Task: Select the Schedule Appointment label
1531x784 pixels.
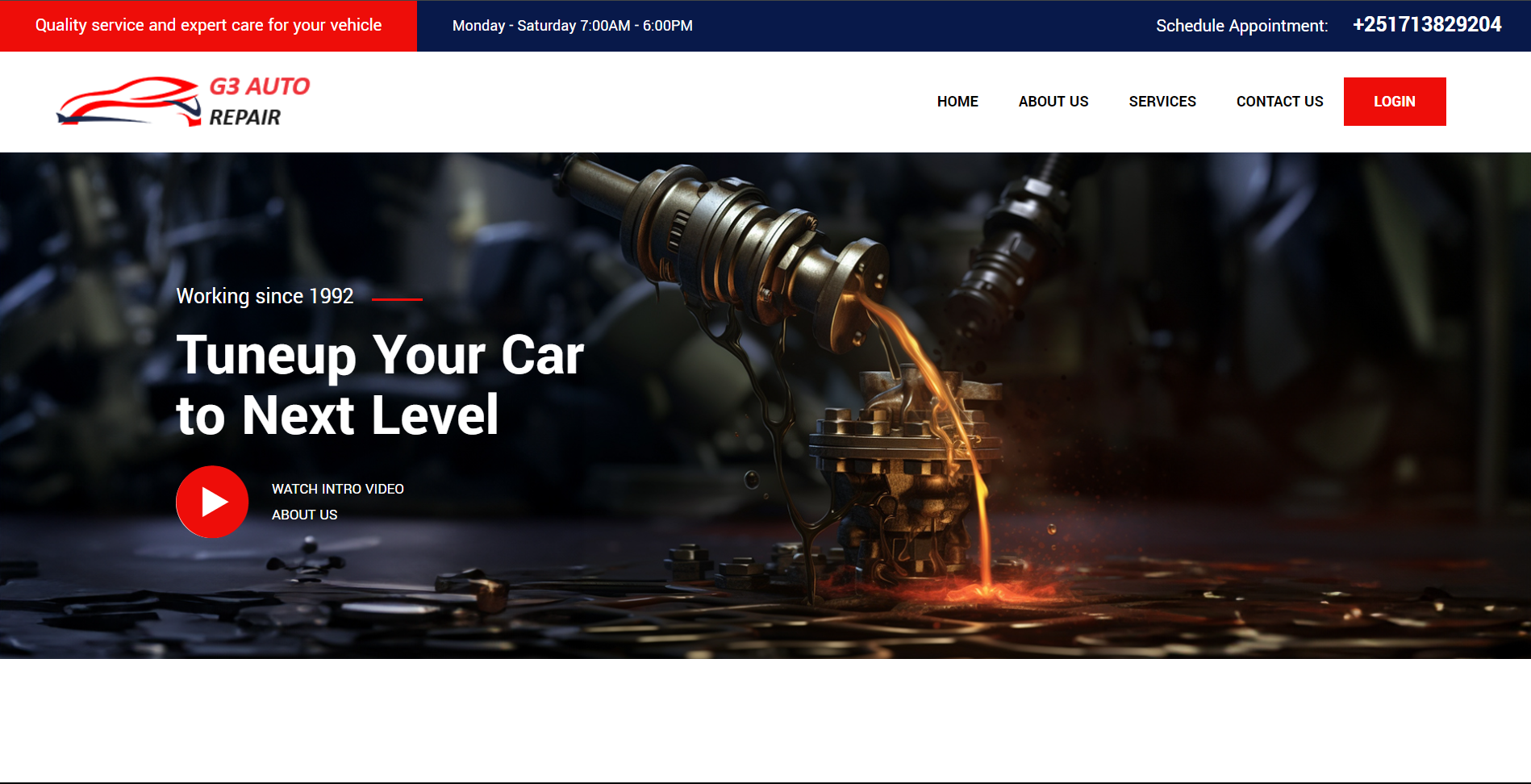Action: coord(1241,26)
